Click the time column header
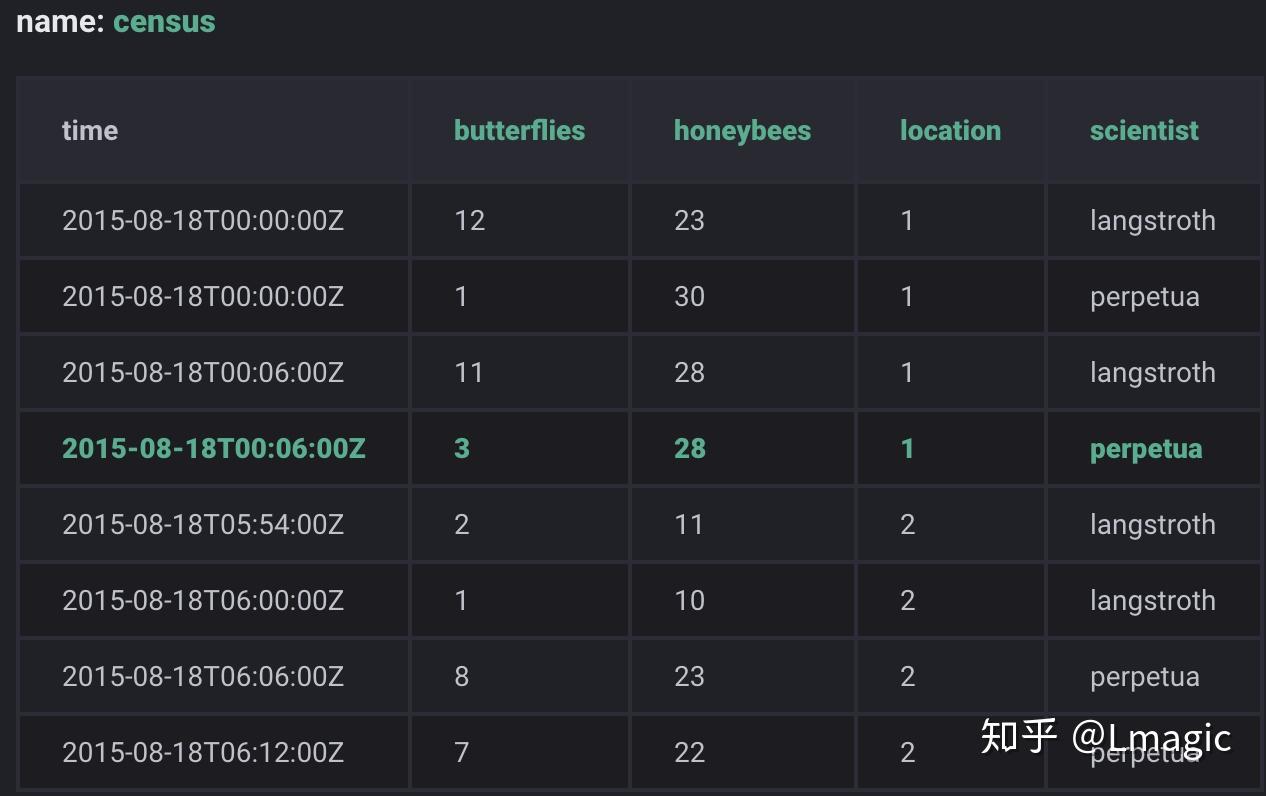 pyautogui.click(x=90, y=131)
